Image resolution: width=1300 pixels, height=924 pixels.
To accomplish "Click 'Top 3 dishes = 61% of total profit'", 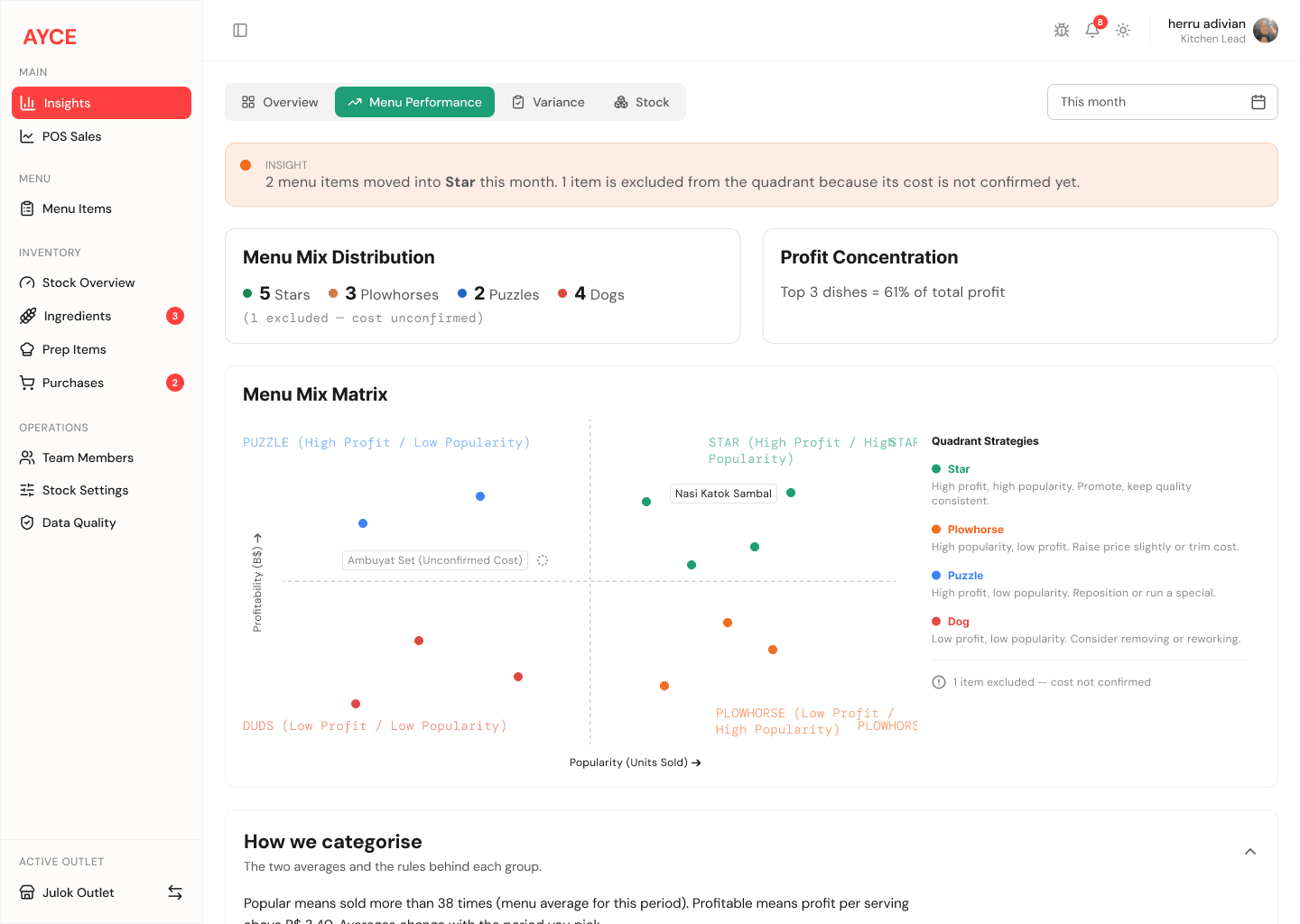I will pos(893,292).
